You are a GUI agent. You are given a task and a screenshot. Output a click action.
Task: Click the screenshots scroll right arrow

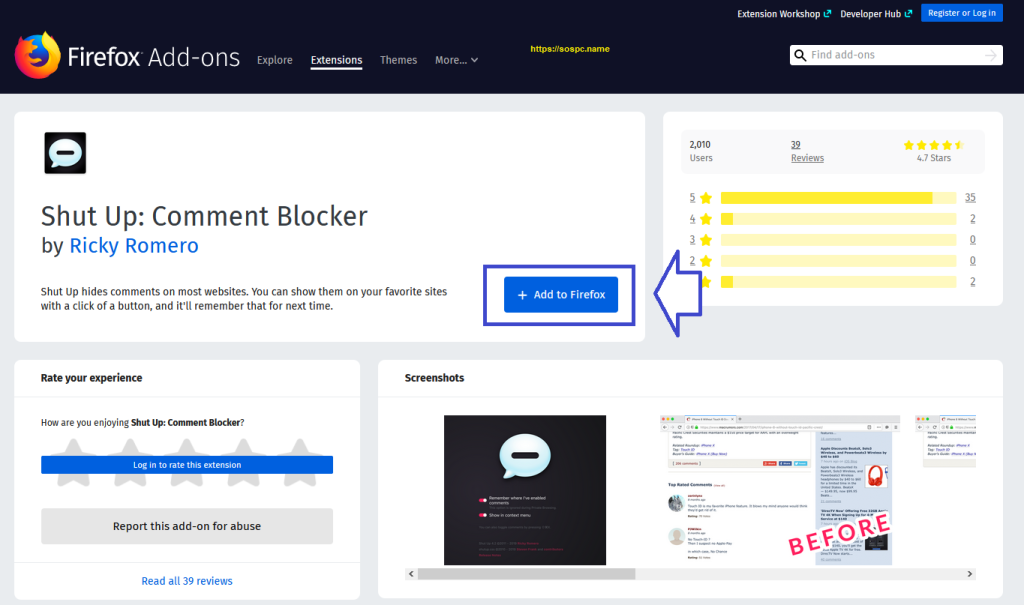pos(970,574)
